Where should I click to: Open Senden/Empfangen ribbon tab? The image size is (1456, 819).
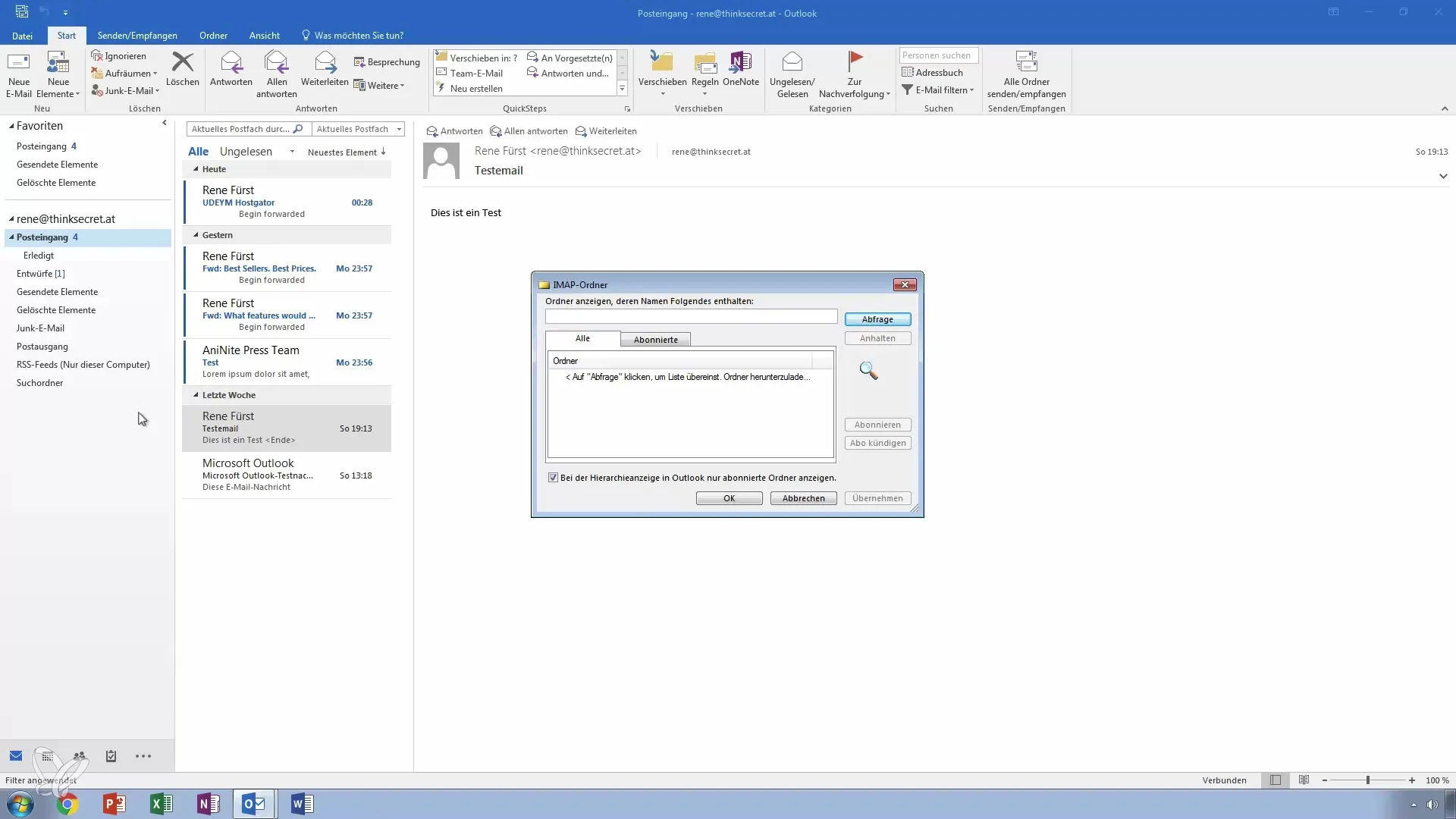click(137, 36)
